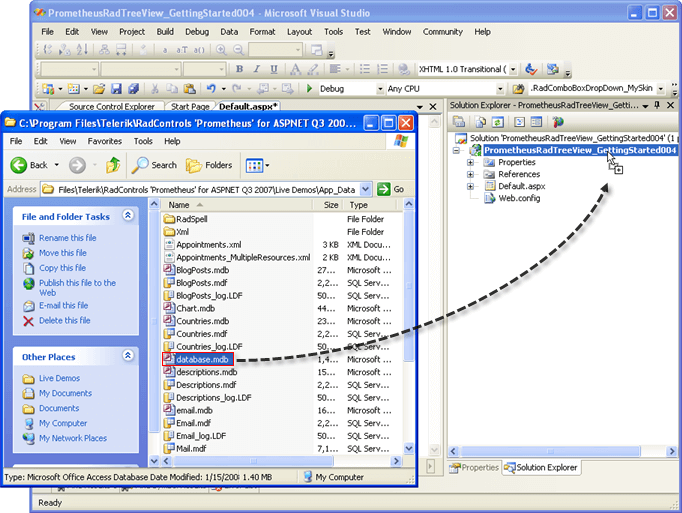
Task: Open the Debug configuration dropdown
Action: click(375, 89)
